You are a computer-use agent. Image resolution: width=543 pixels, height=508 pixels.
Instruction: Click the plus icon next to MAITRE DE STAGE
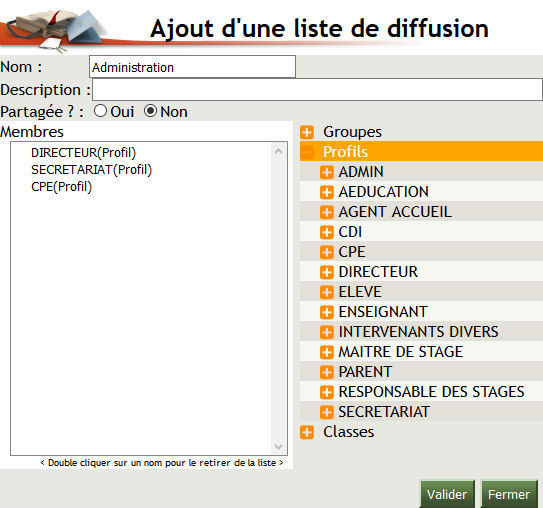pyautogui.click(x=327, y=352)
